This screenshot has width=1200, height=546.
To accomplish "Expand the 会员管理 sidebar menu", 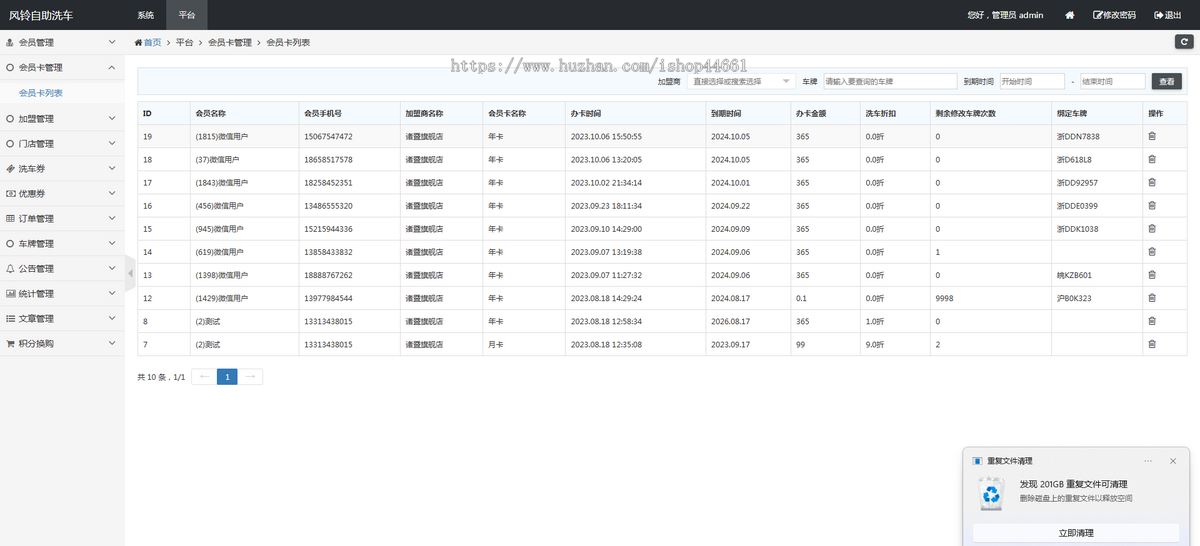I will pos(62,43).
